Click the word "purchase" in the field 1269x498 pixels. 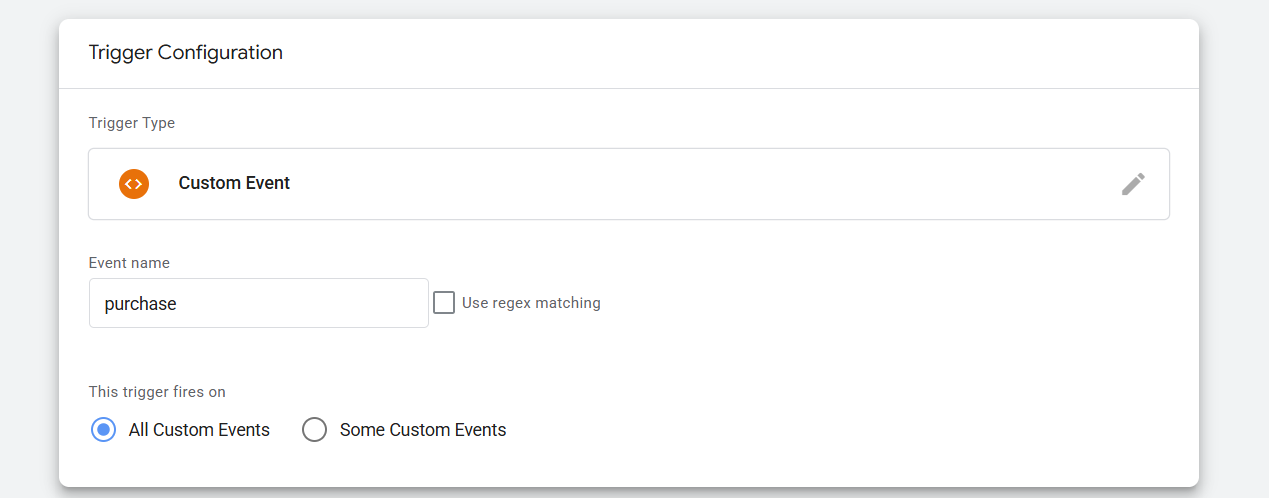click(140, 304)
